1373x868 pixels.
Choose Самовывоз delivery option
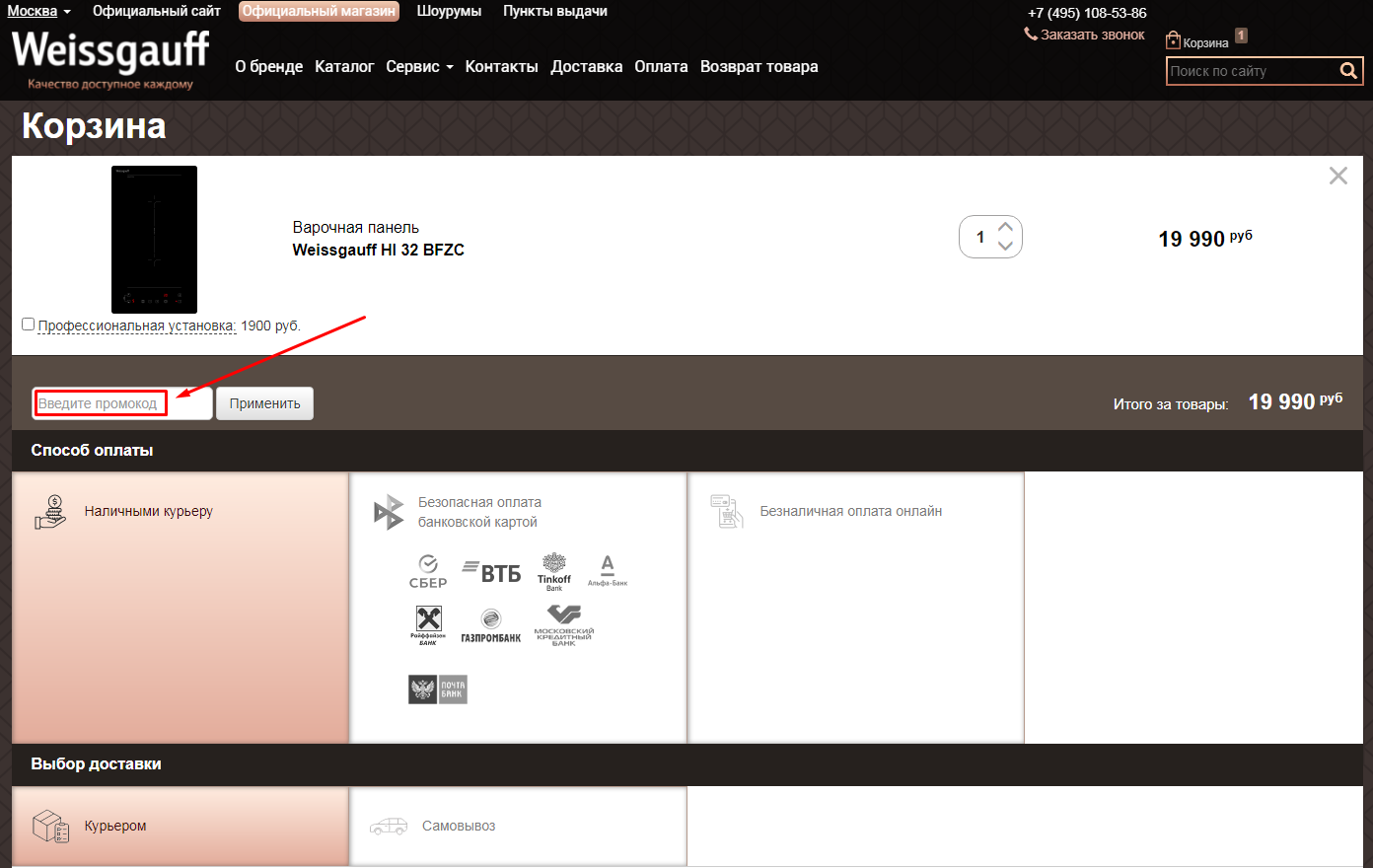pos(518,827)
